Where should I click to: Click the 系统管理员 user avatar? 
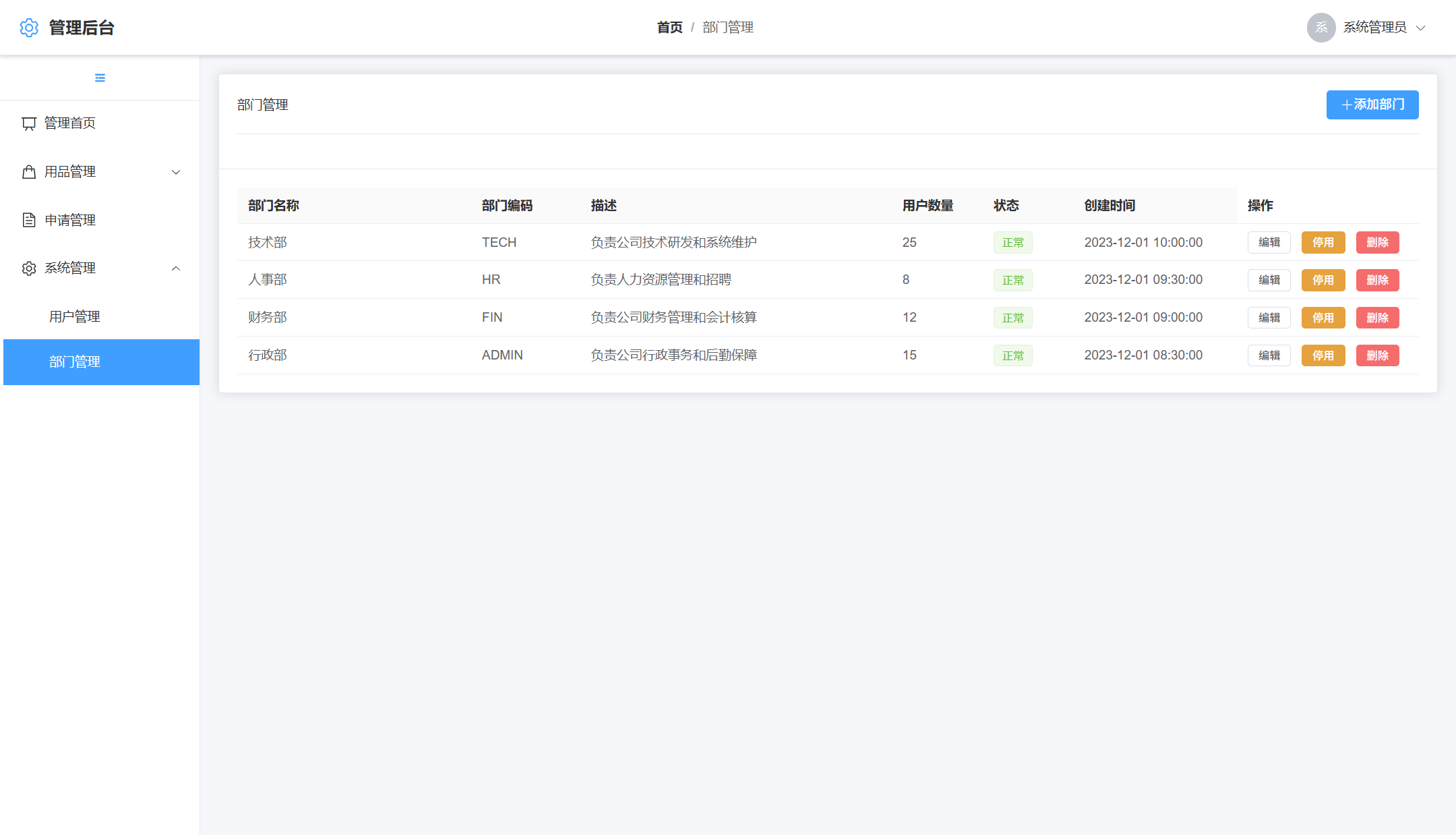point(1321,28)
